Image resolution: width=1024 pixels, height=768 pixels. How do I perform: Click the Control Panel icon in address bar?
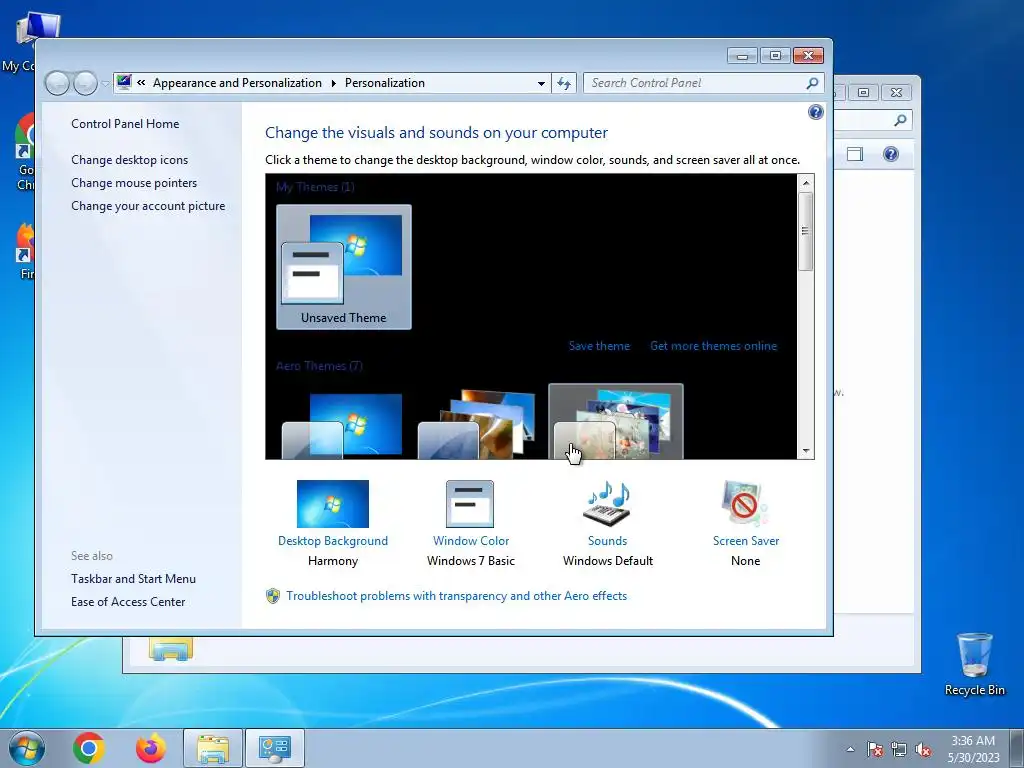[x=123, y=82]
